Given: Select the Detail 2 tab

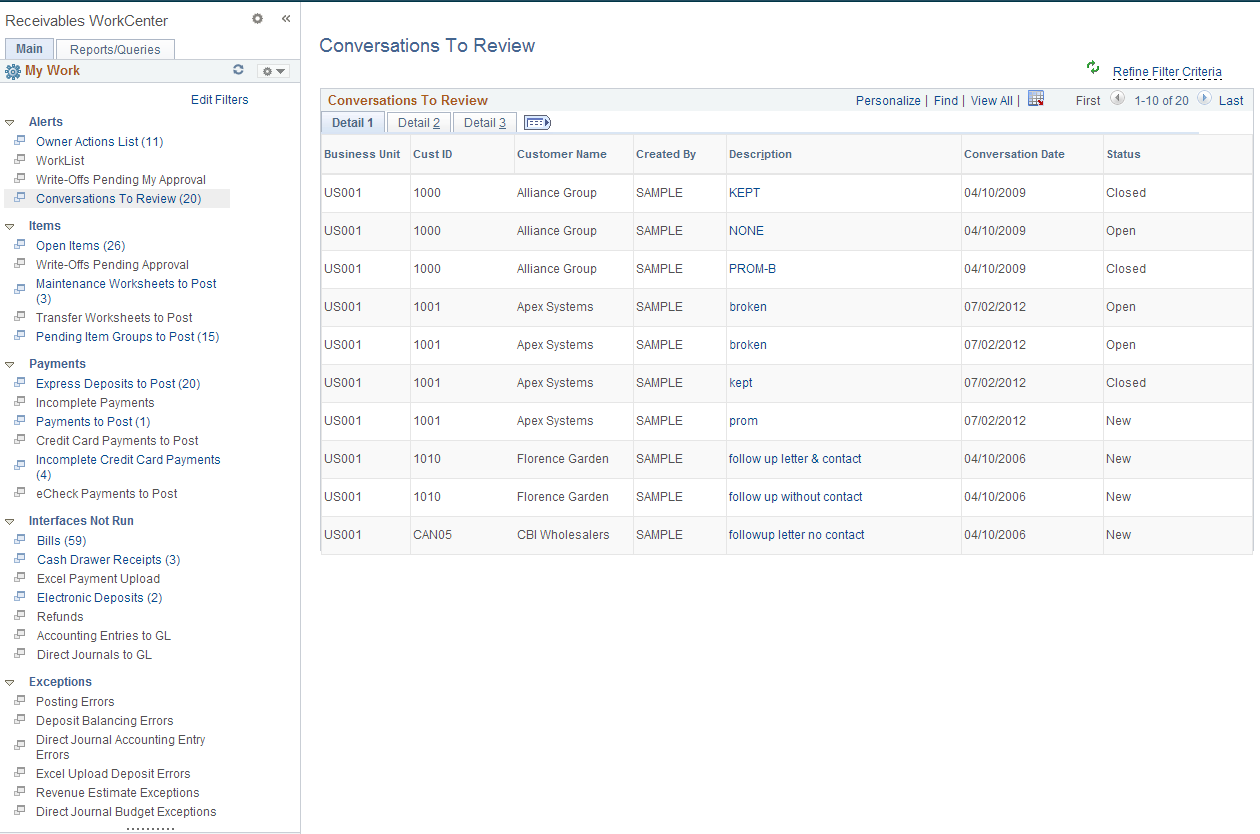Looking at the screenshot, I should (x=419, y=123).
